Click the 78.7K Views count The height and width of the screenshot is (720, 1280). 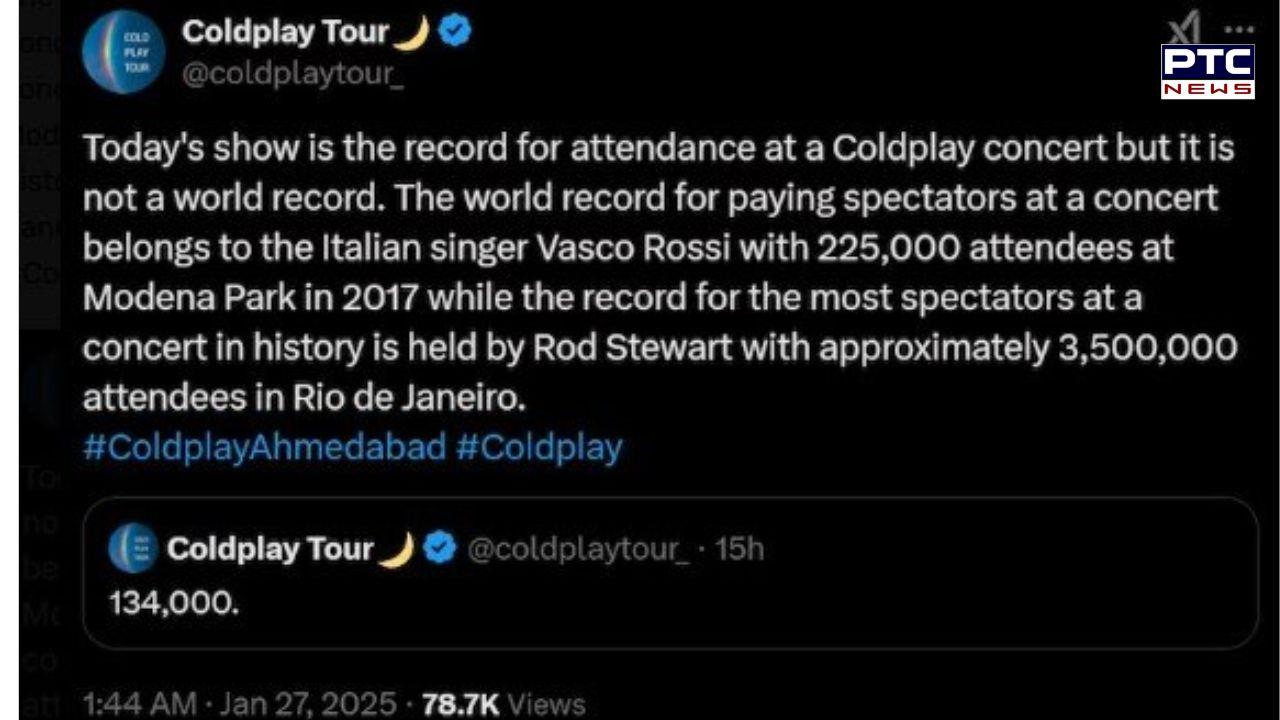tap(503, 704)
